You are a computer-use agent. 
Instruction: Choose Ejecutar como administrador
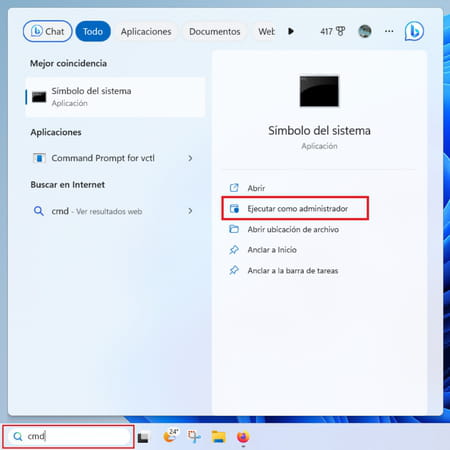(x=295, y=208)
